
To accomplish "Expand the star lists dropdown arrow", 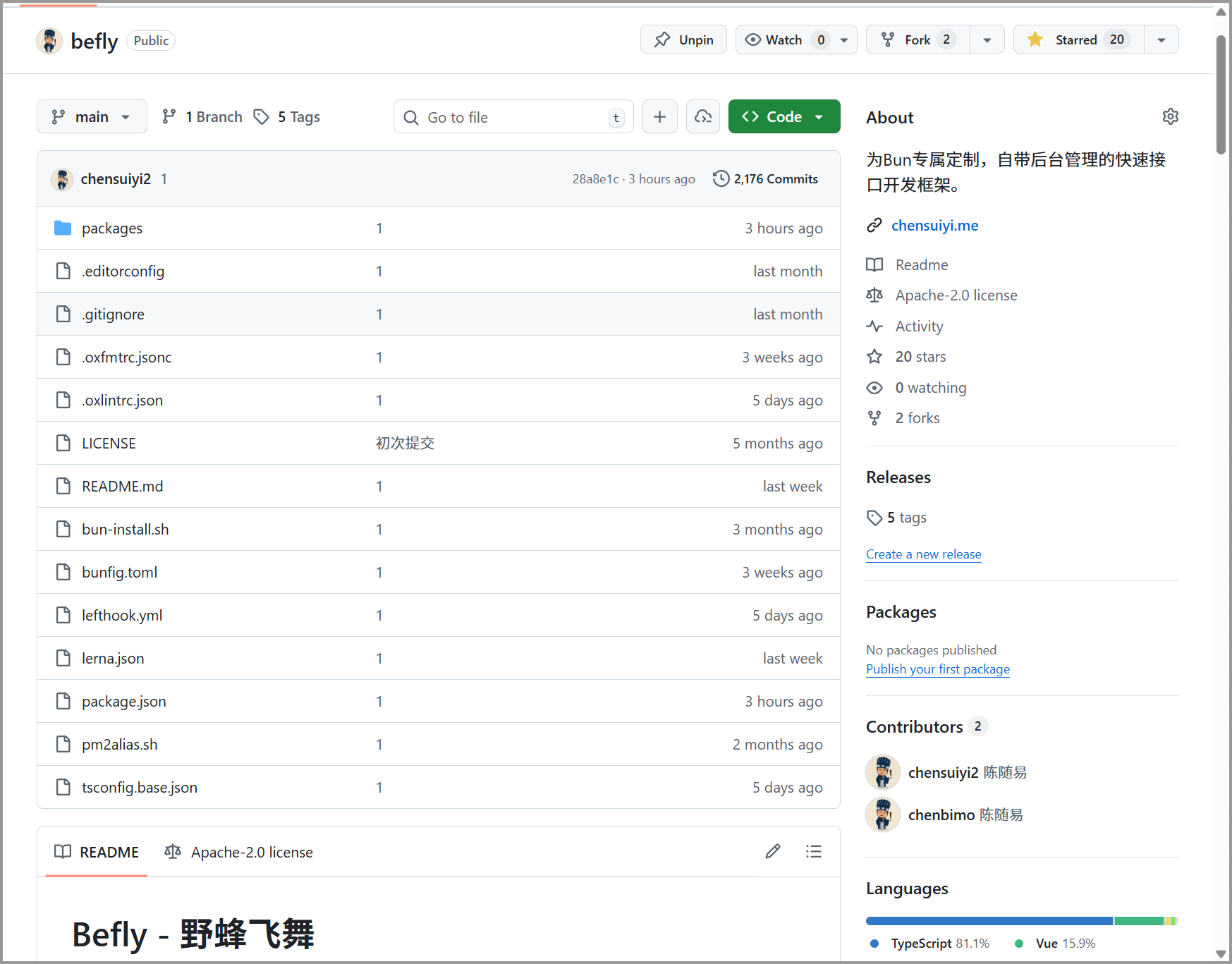I will 1161,40.
